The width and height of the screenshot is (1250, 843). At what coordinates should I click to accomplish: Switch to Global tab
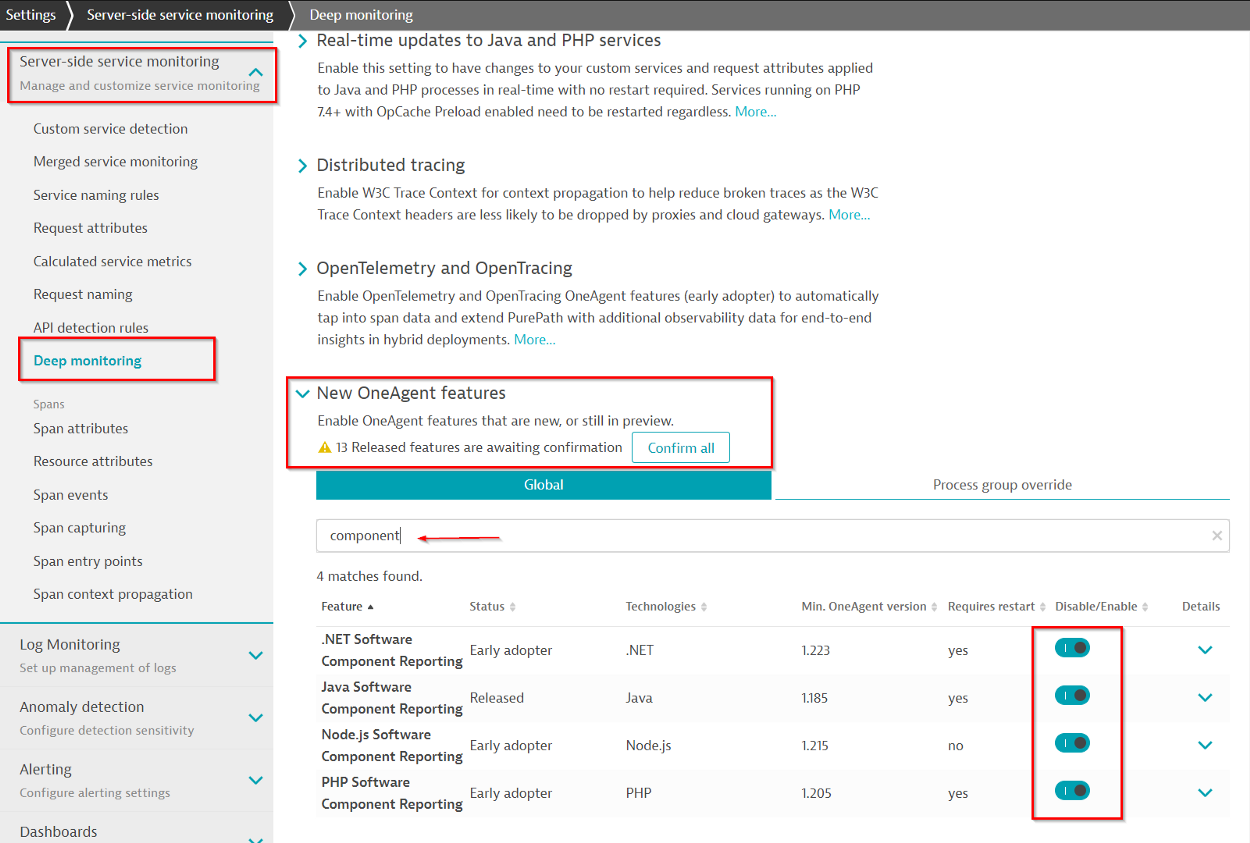pos(544,485)
